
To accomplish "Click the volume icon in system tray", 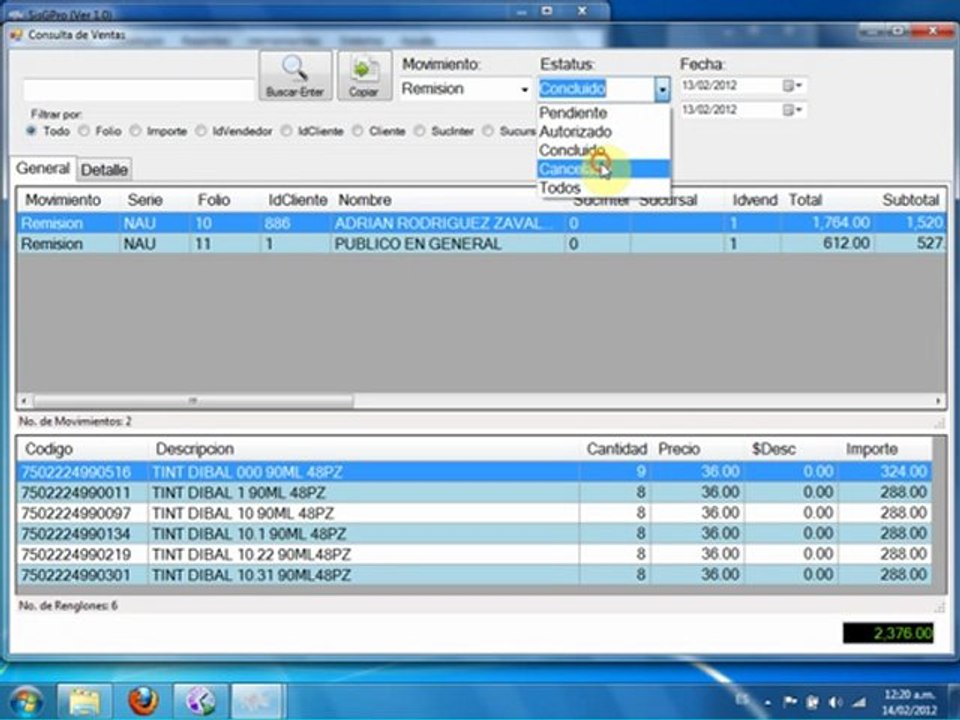I will pos(836,702).
